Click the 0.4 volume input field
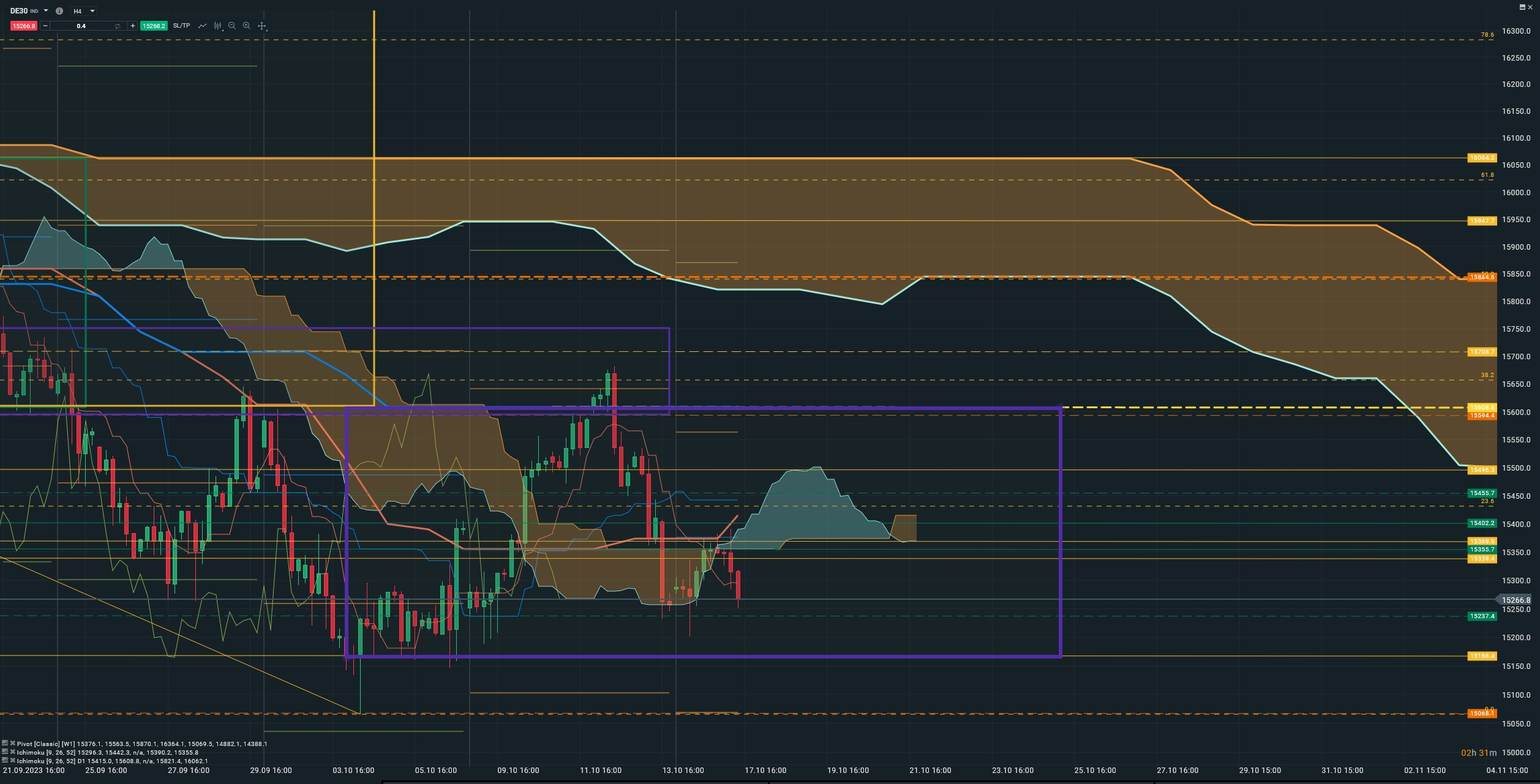1540x784 pixels. tap(81, 26)
